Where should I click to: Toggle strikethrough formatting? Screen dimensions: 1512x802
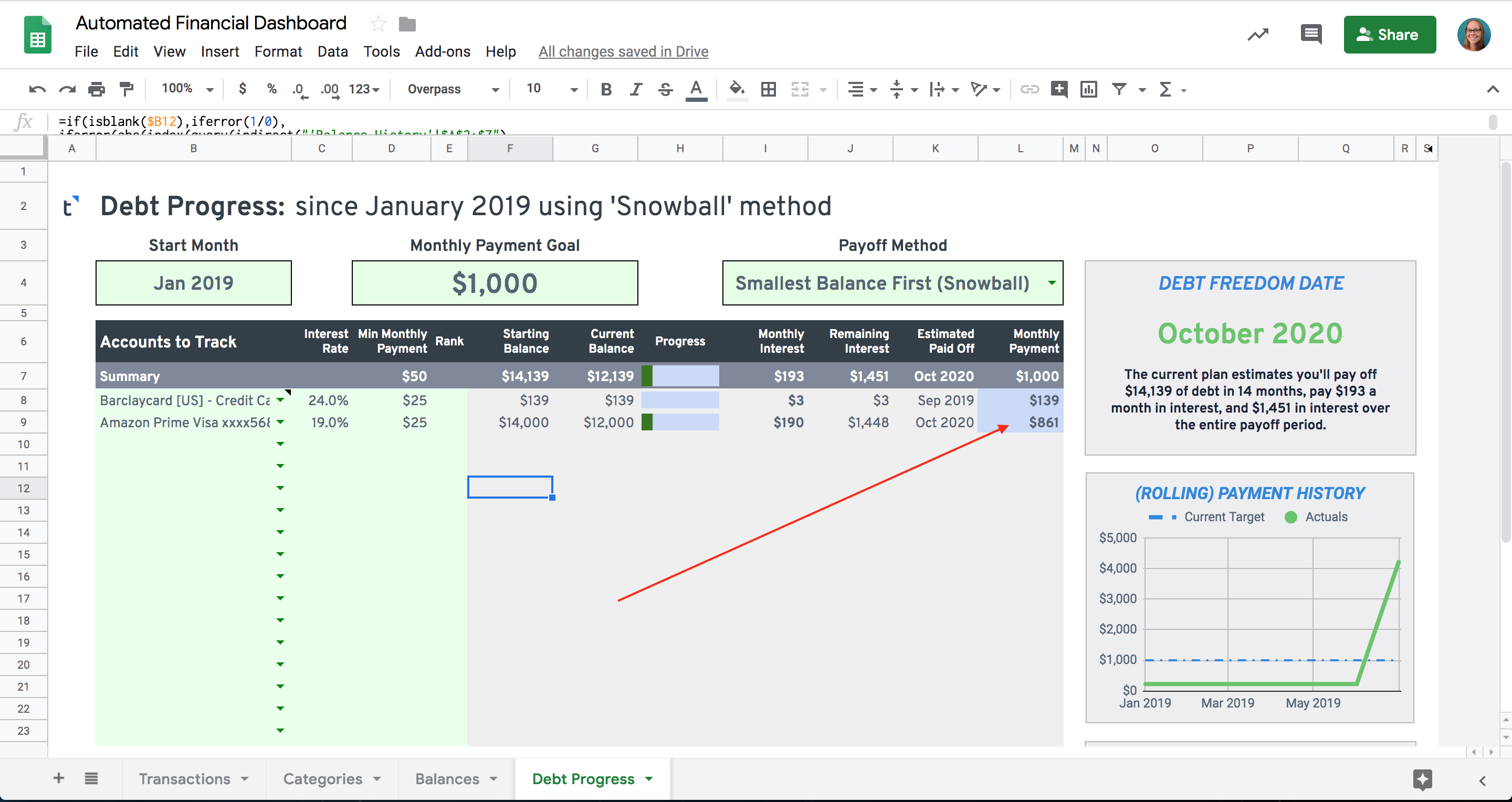tap(665, 89)
